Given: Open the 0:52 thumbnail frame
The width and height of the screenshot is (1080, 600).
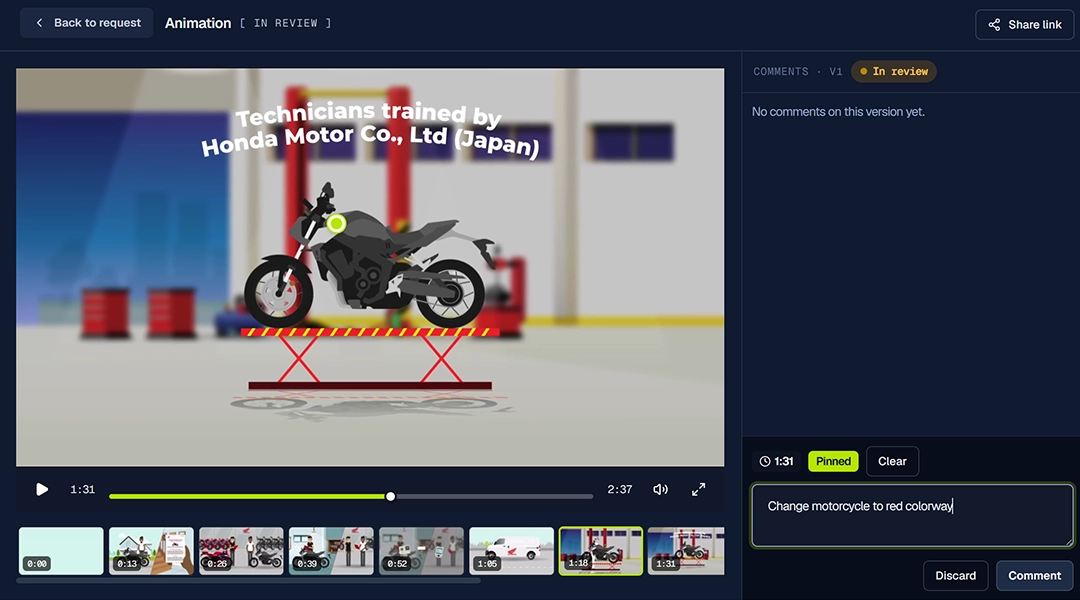Looking at the screenshot, I should [x=422, y=550].
